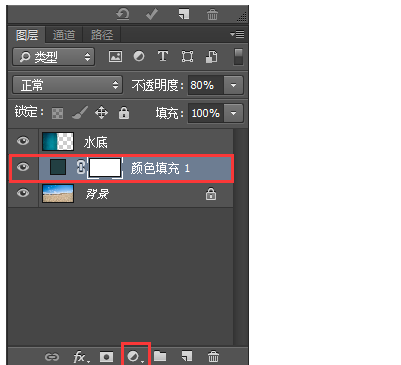Click the link layers icon
Viewport: 401px width, 365px height.
click(52, 357)
